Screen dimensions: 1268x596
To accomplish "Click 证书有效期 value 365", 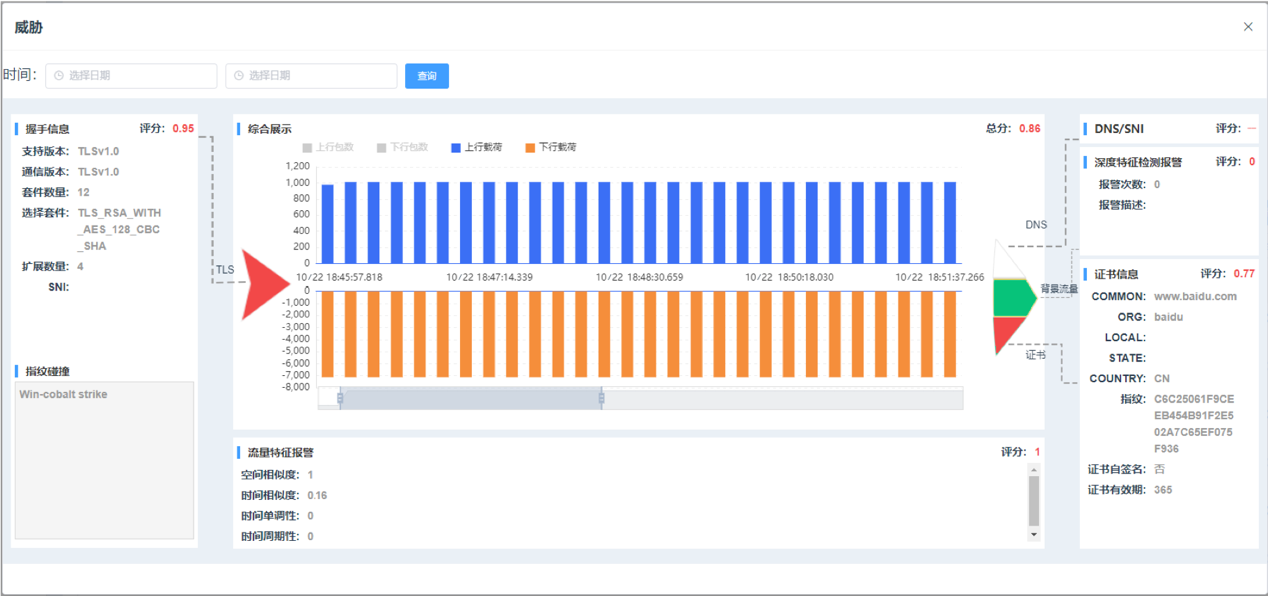I will click(1163, 490).
